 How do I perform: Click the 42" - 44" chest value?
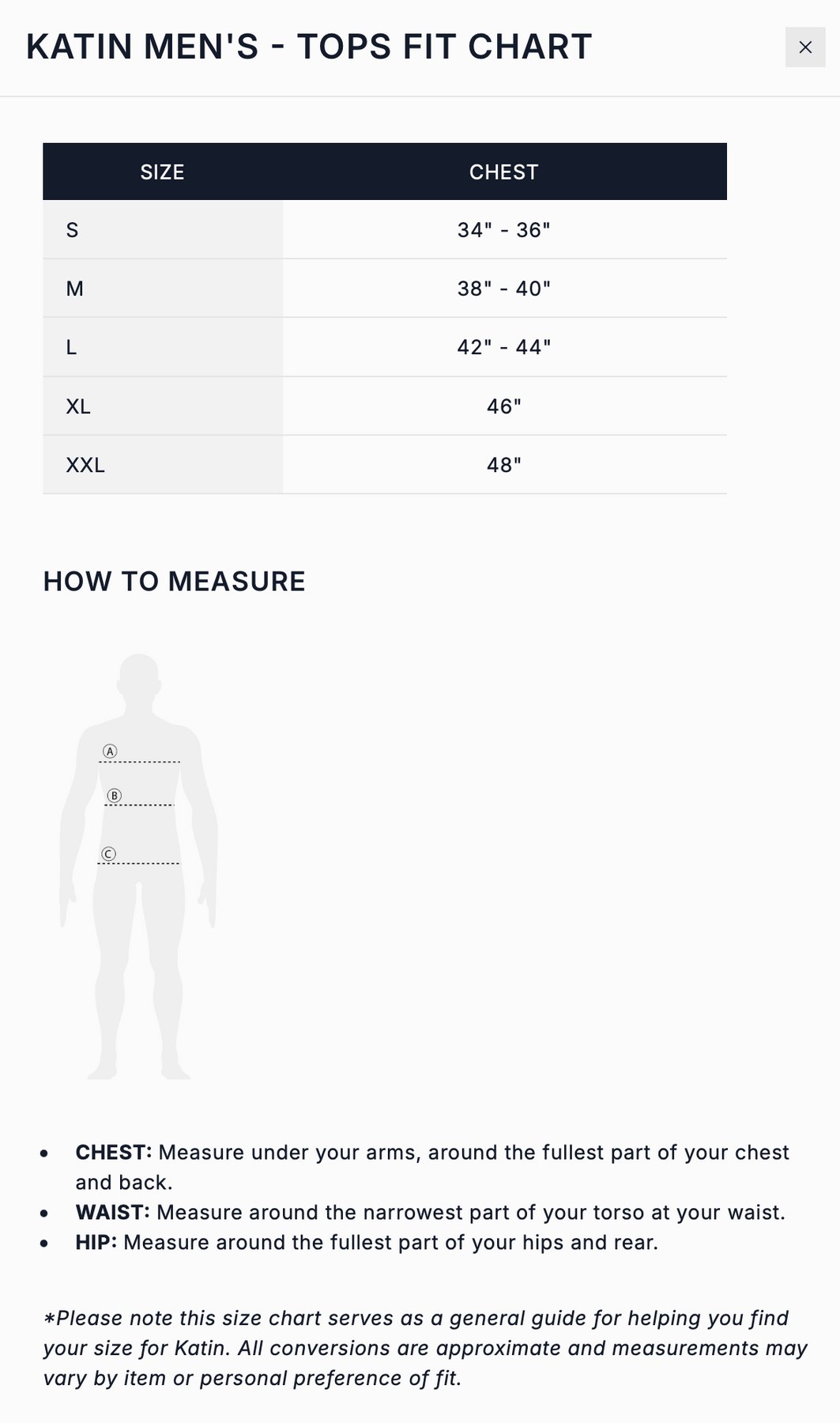click(x=504, y=347)
